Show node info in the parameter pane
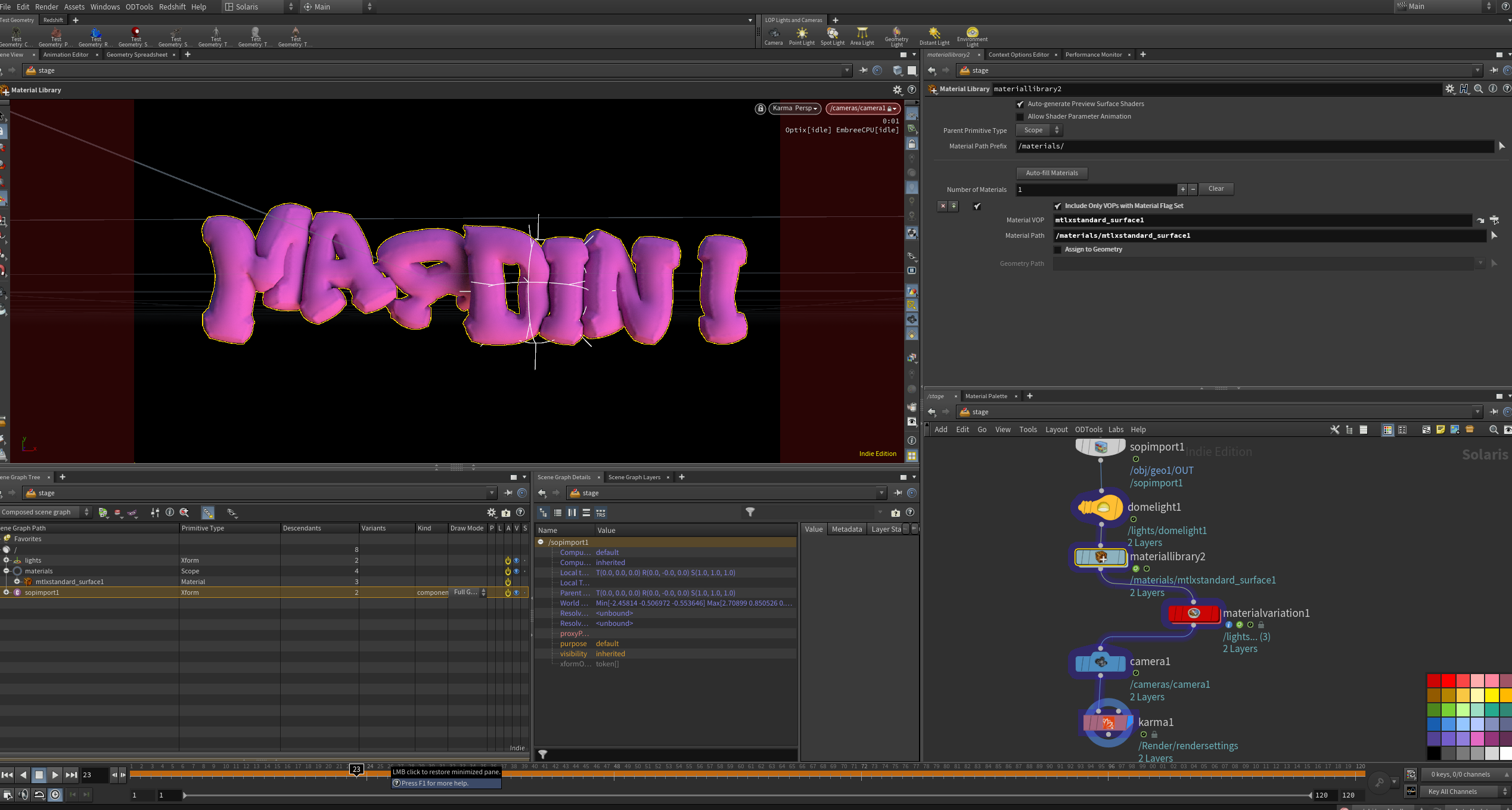The height and width of the screenshot is (810, 1512). click(x=1493, y=89)
